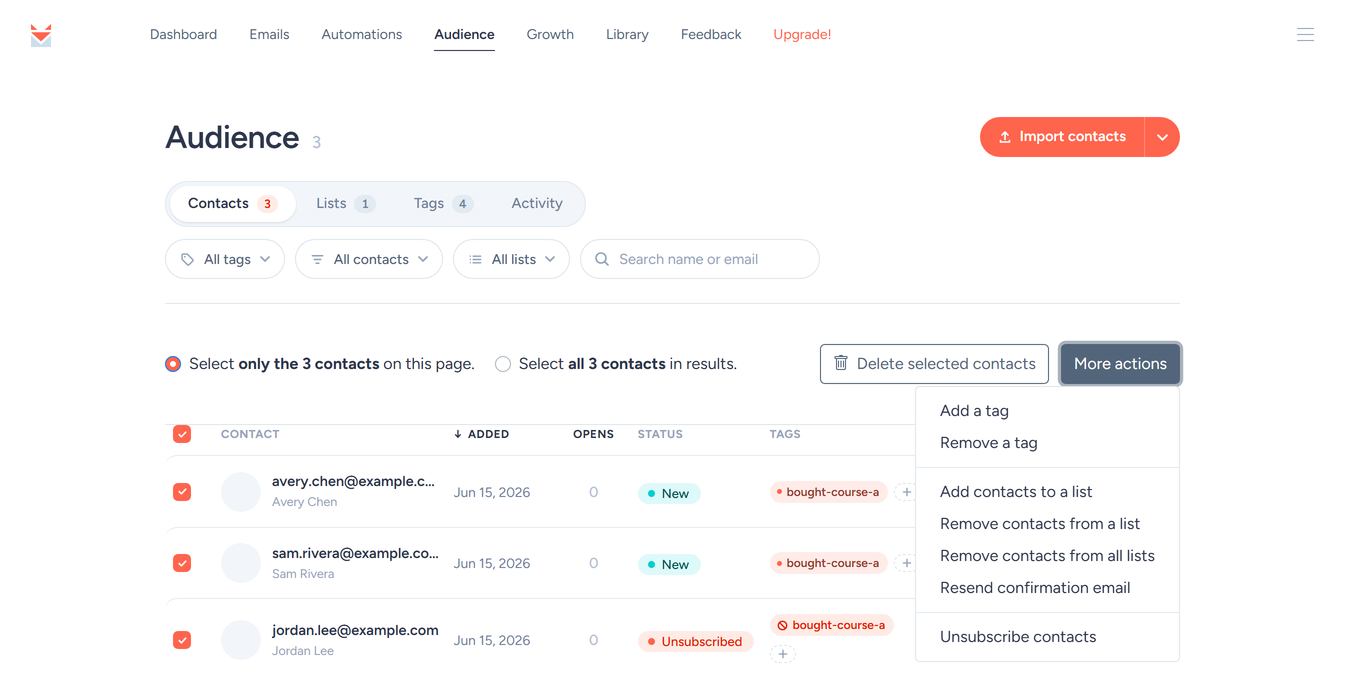Sort contacts by the Added column
This screenshot has width=1360, height=685.
[481, 434]
